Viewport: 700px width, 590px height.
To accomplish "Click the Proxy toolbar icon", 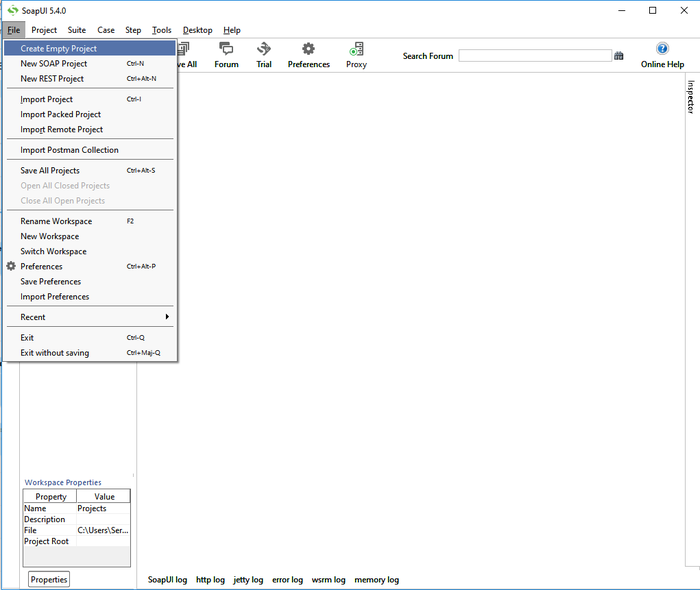I will point(356,55).
